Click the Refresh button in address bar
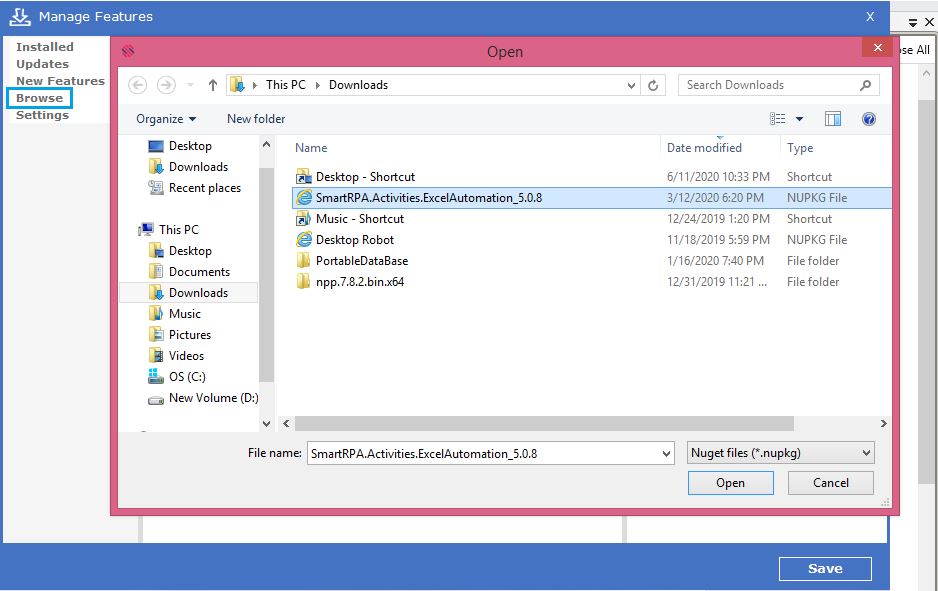The image size is (938, 591). [654, 86]
